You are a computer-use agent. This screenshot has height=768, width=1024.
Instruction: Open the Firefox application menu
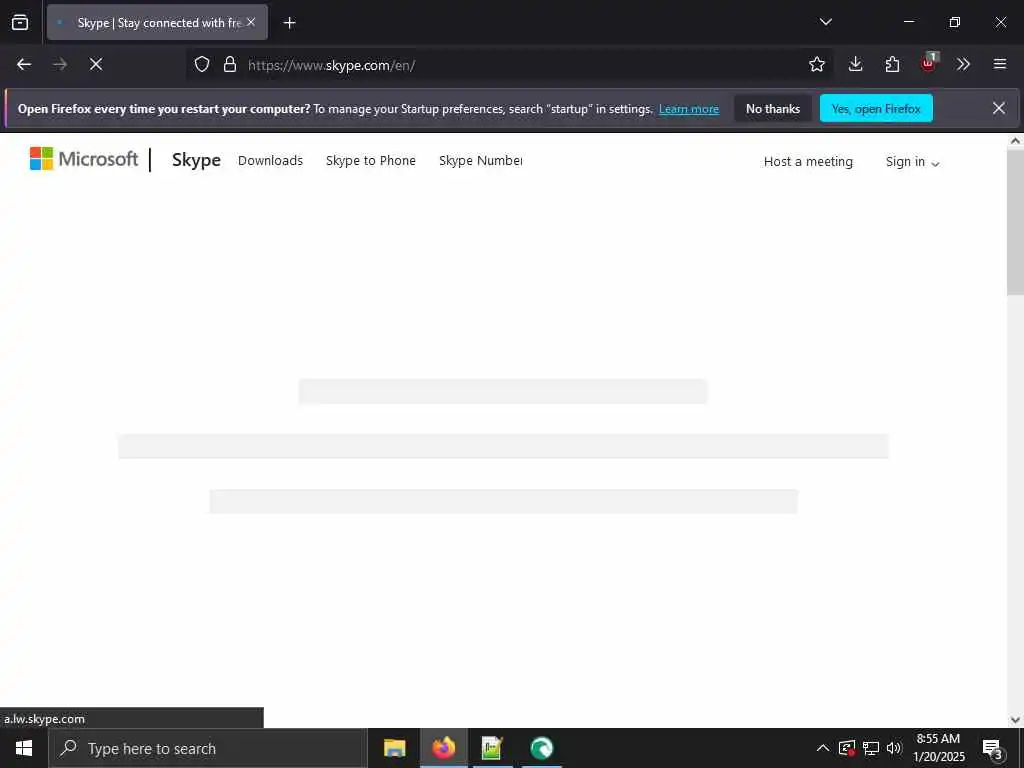1000,64
